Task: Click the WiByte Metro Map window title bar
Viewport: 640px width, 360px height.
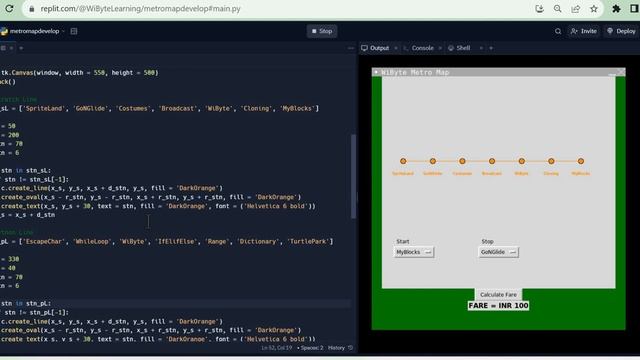Action: [498, 72]
